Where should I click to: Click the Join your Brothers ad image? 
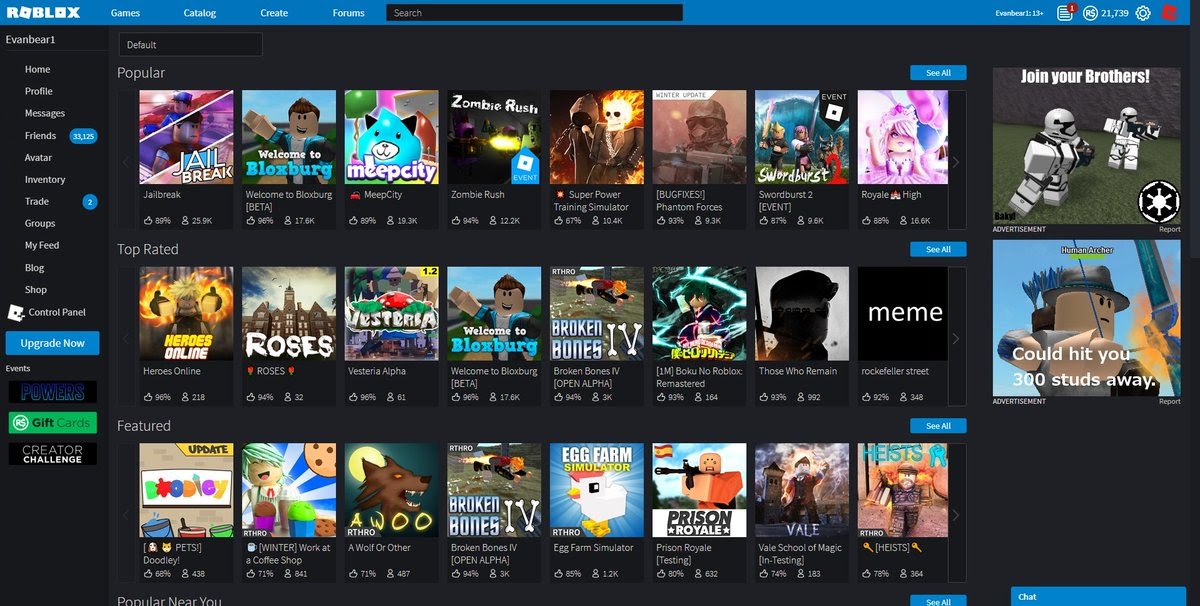pyautogui.click(x=1087, y=145)
